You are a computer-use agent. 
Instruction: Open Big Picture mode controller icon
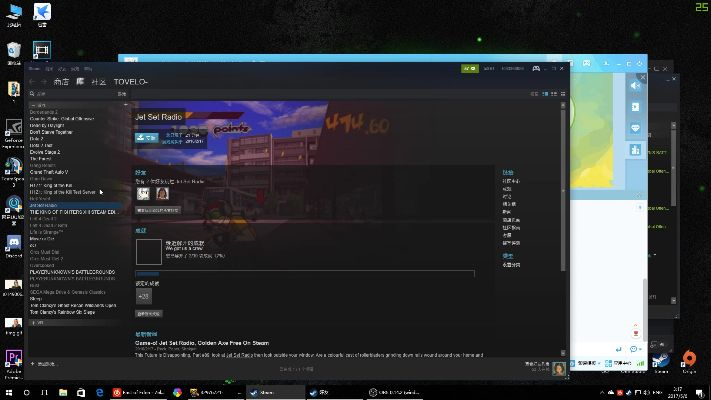pos(536,68)
